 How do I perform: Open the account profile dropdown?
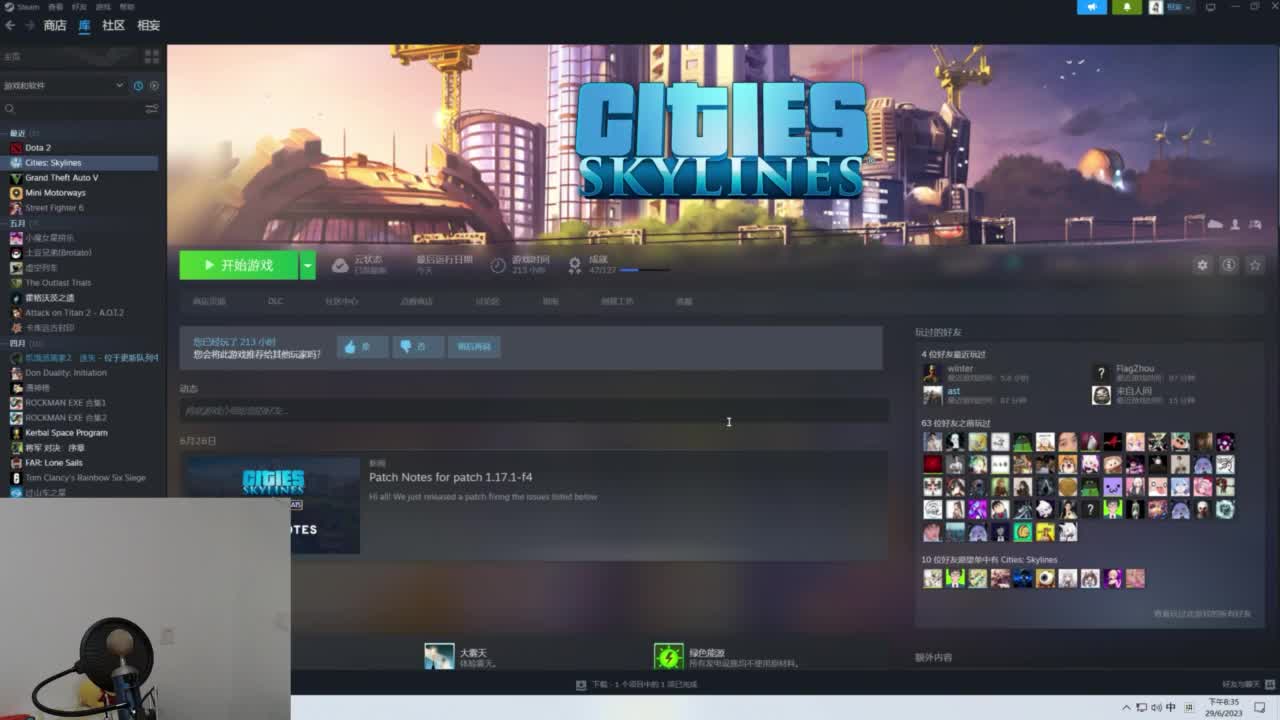point(1170,7)
